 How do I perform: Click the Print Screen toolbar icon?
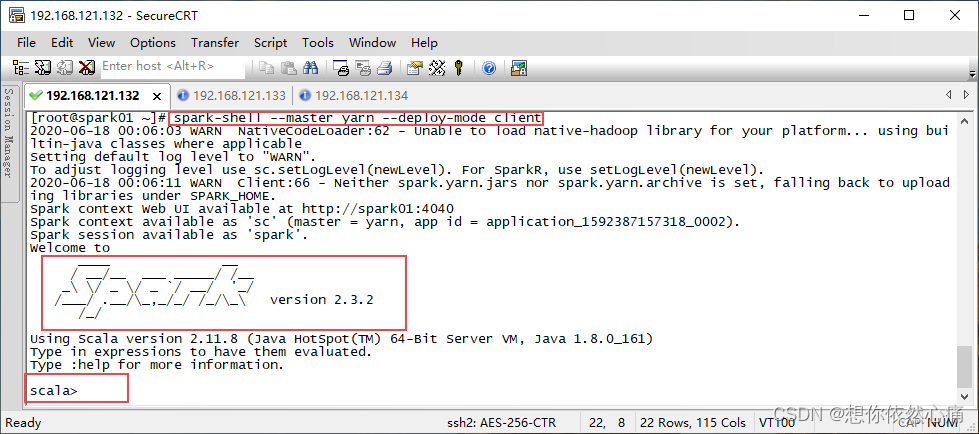(x=341, y=67)
